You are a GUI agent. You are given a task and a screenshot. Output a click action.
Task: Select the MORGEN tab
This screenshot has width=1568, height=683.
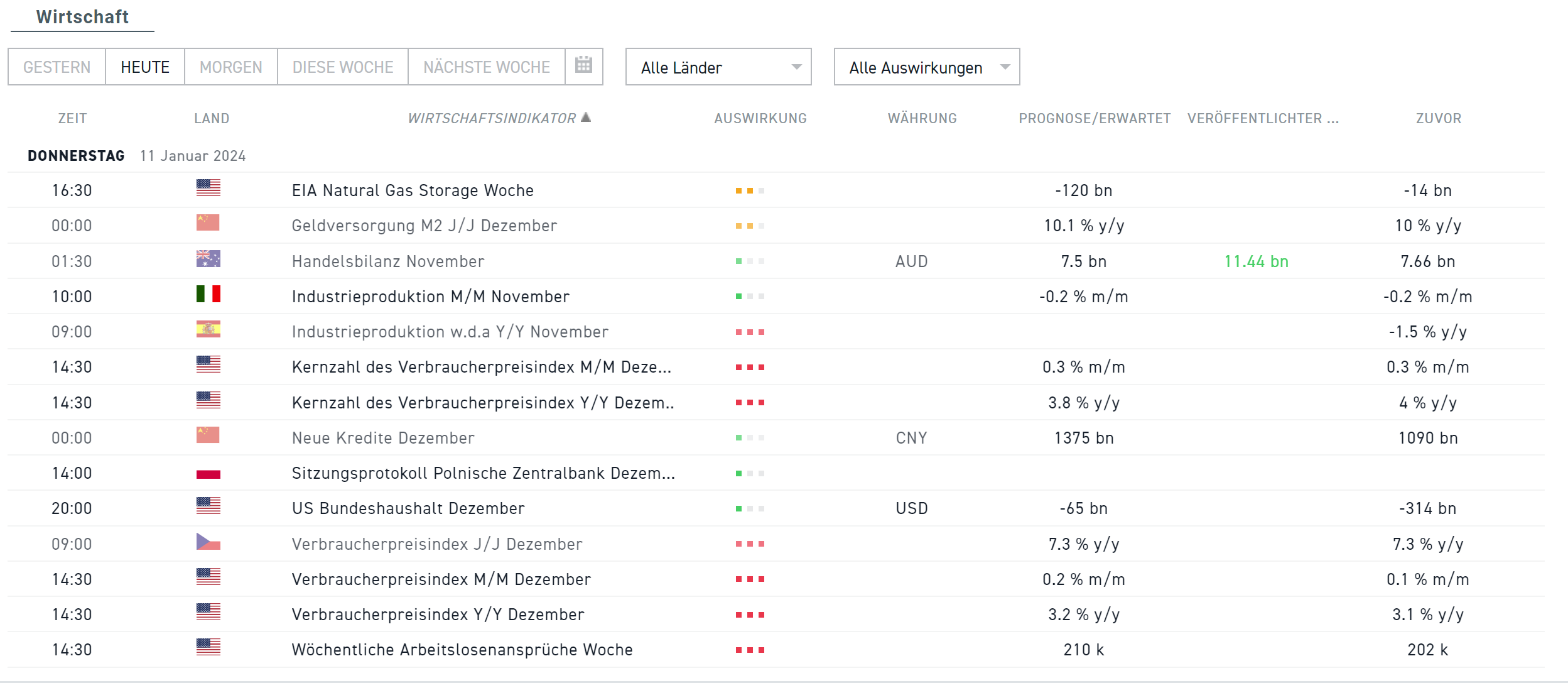[230, 67]
